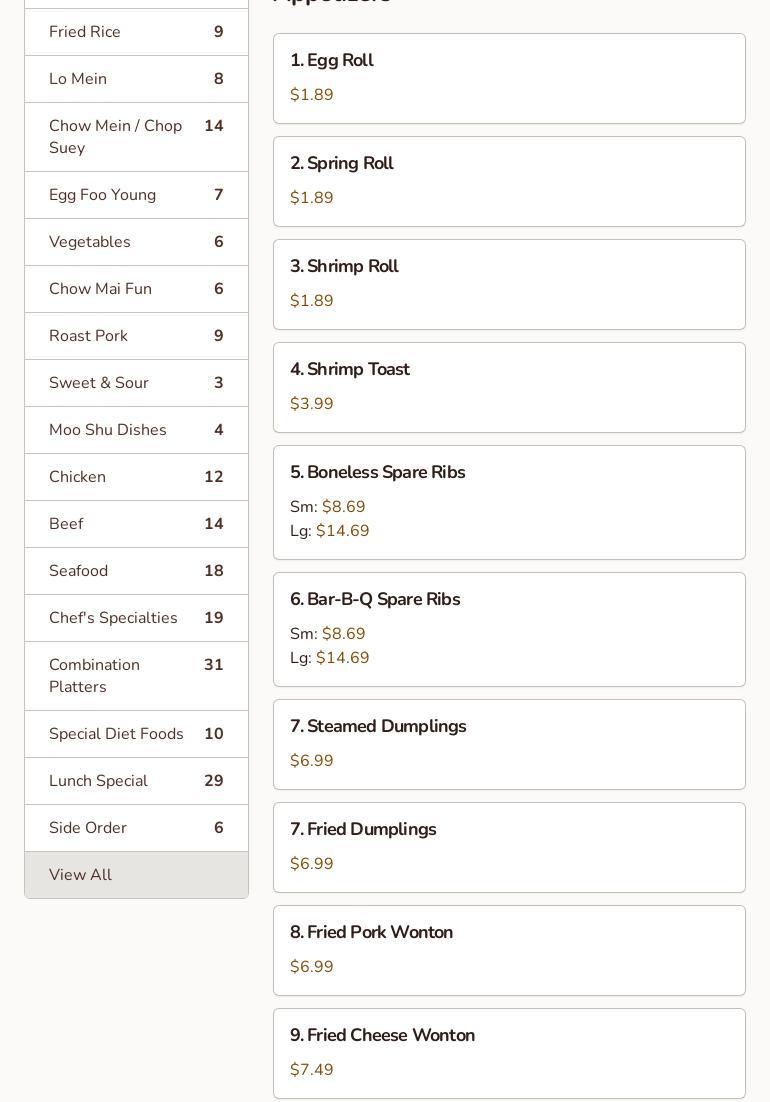Open the Lunch Special category
Image resolution: width=770 pixels, height=1102 pixels.
136,781
